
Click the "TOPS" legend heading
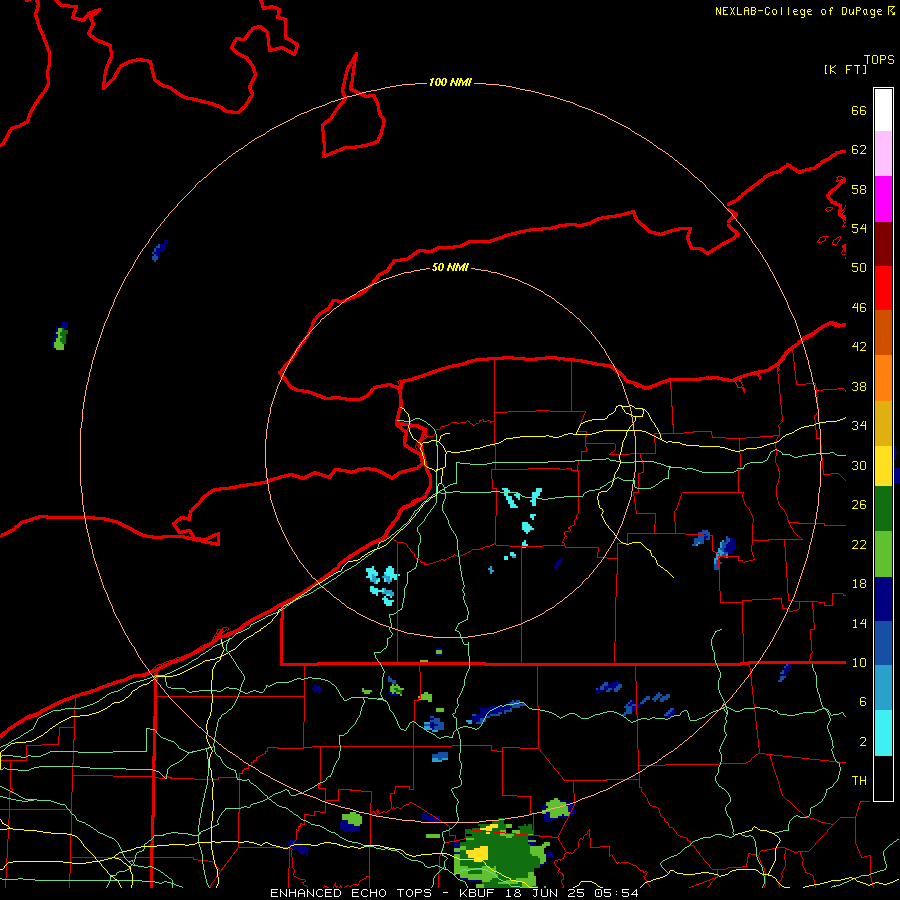[879, 60]
